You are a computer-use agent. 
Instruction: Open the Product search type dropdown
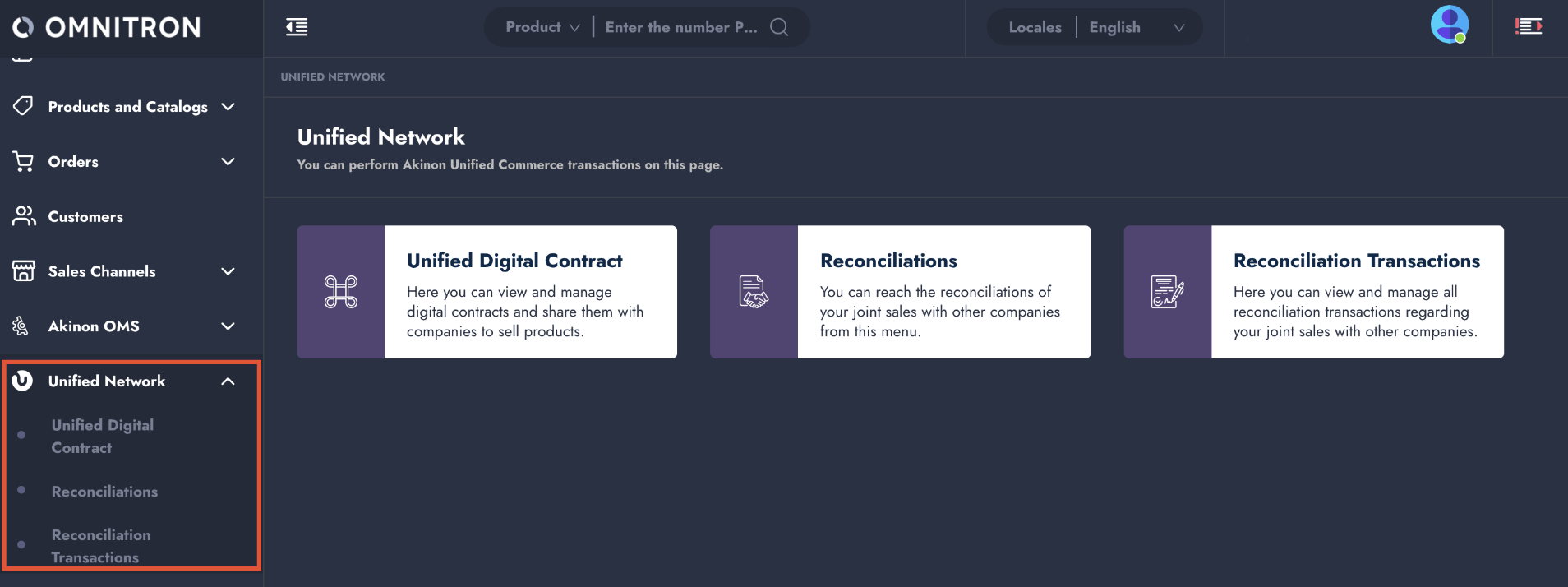[542, 27]
